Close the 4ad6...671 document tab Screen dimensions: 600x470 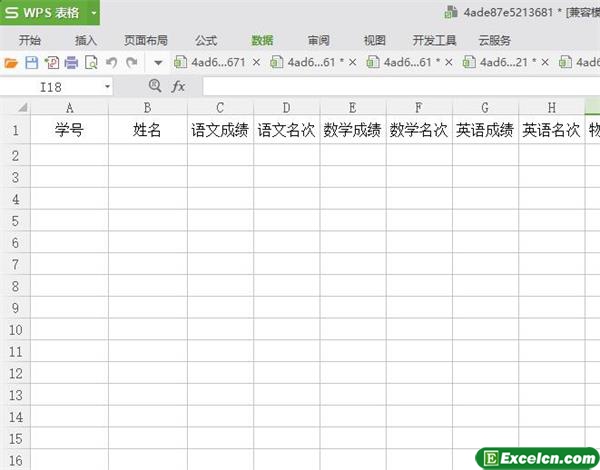point(256,62)
